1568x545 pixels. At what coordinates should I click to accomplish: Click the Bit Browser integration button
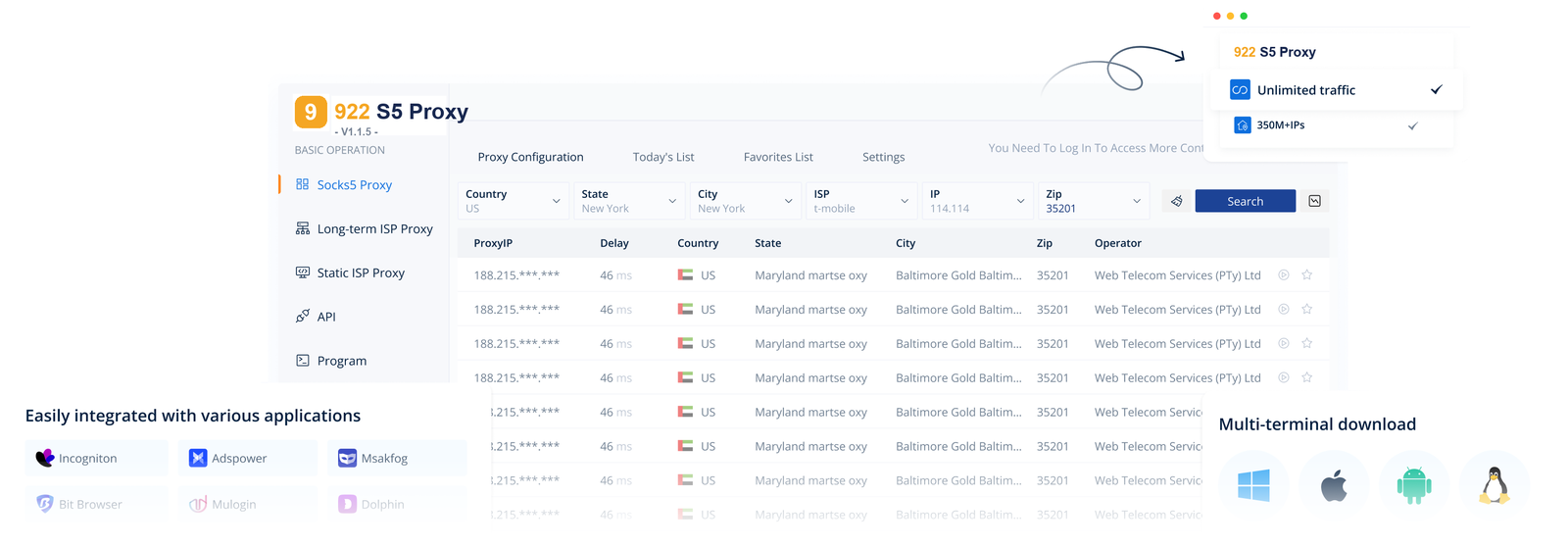click(96, 504)
